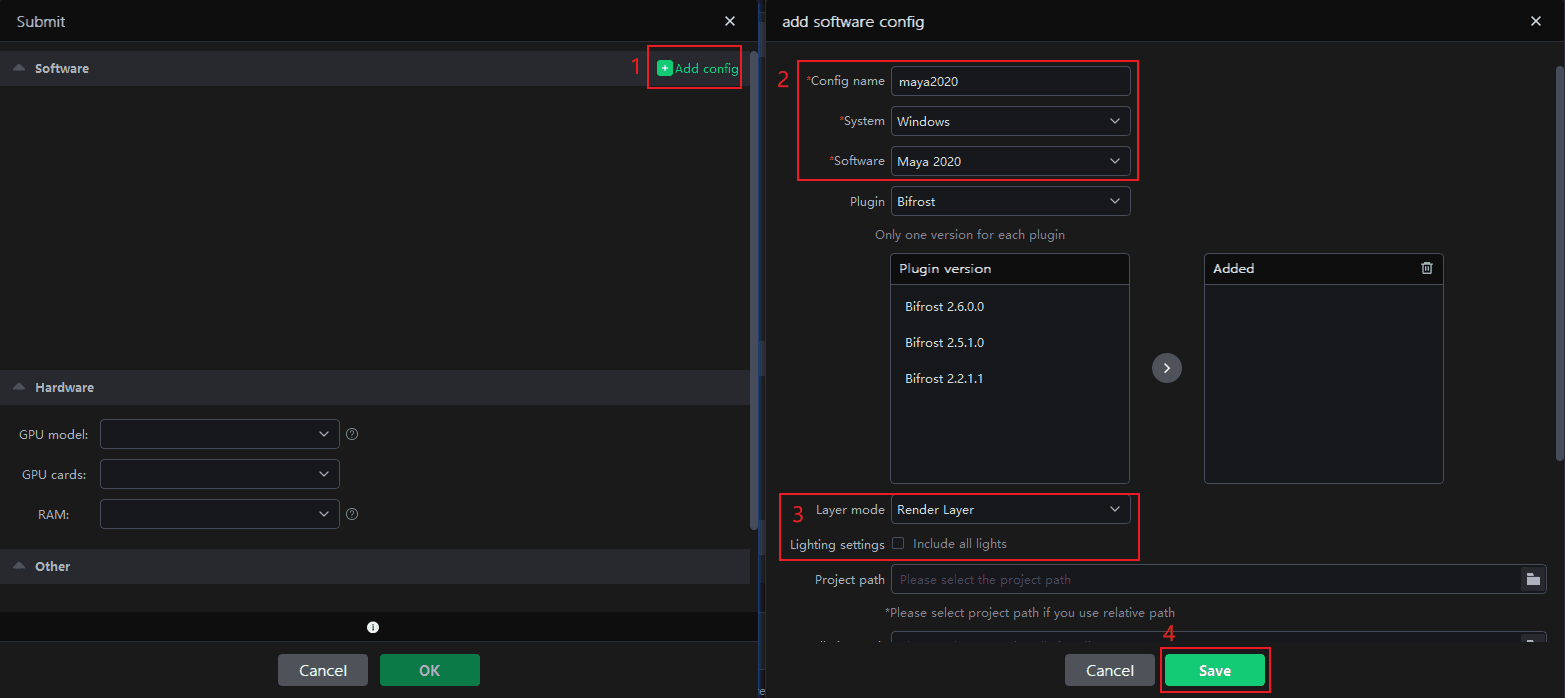Select Bifrost 2.6.0.0 plugin version
1565x698 pixels.
point(945,307)
